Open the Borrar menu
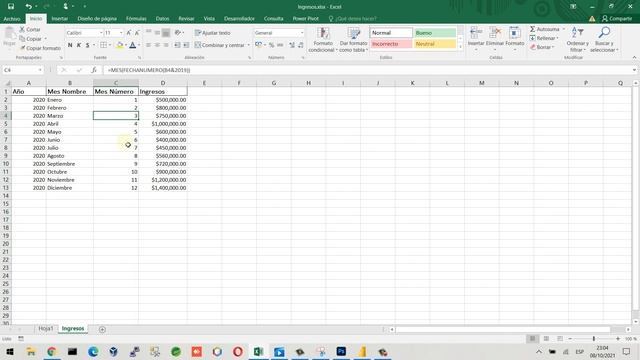Screen dimensions: 640x360 542,47
